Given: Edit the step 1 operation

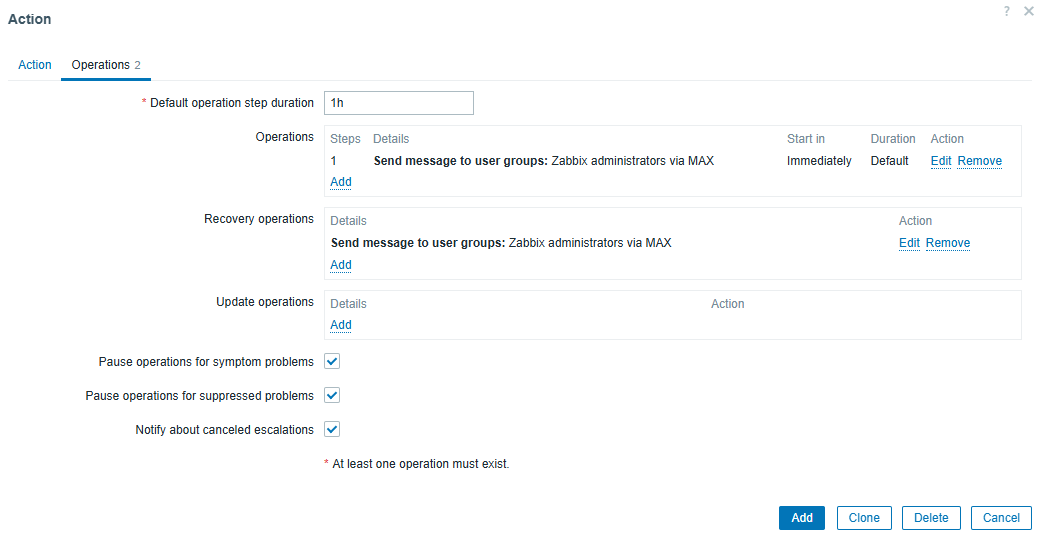Looking at the screenshot, I should click(x=941, y=161).
